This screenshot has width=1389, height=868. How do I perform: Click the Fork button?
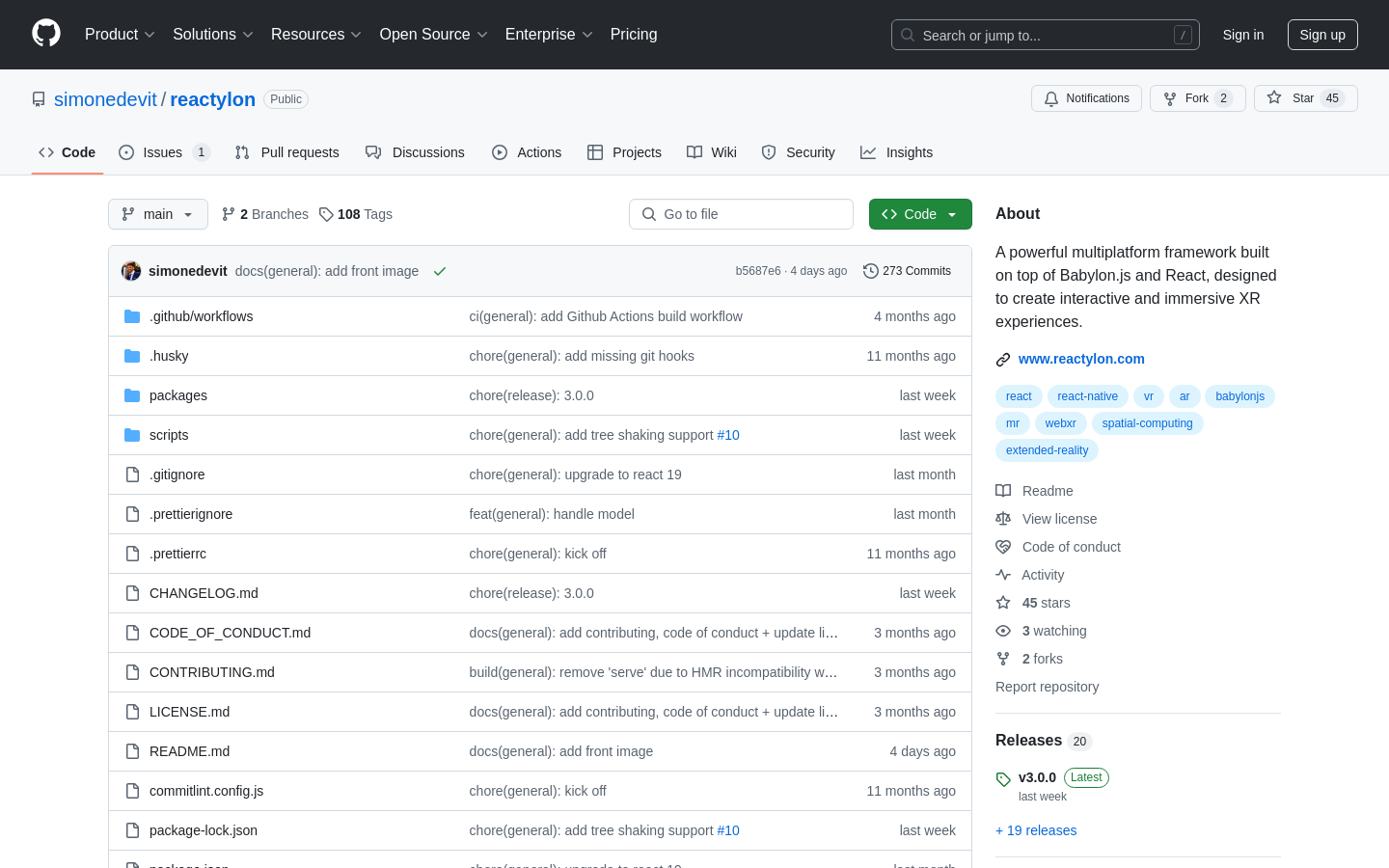coord(1198,98)
